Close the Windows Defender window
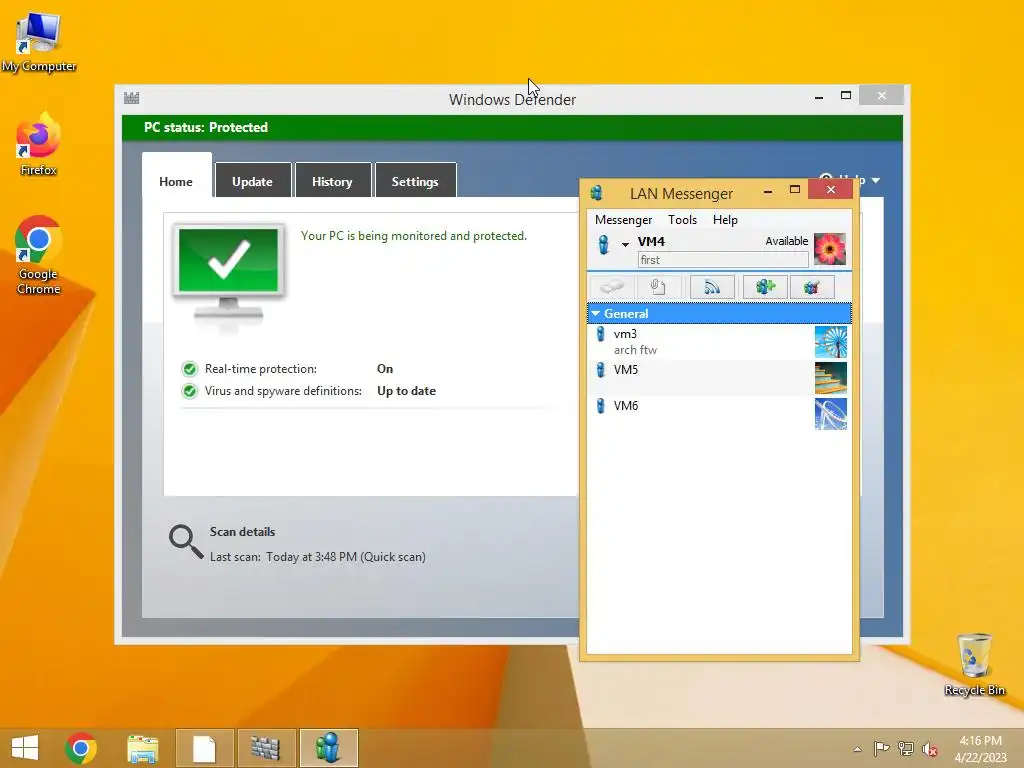The width and height of the screenshot is (1024, 768). tap(882, 95)
